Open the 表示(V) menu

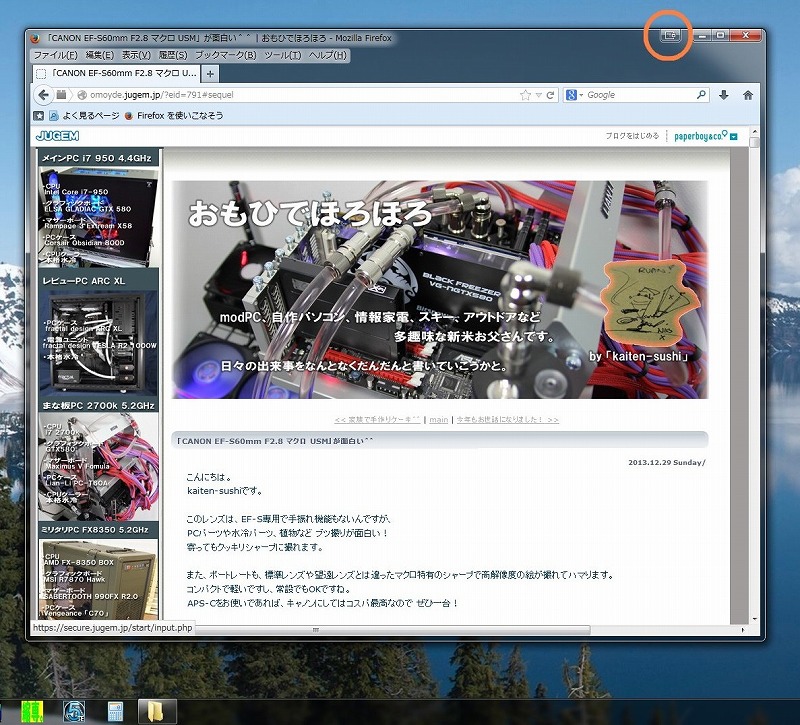[x=136, y=55]
